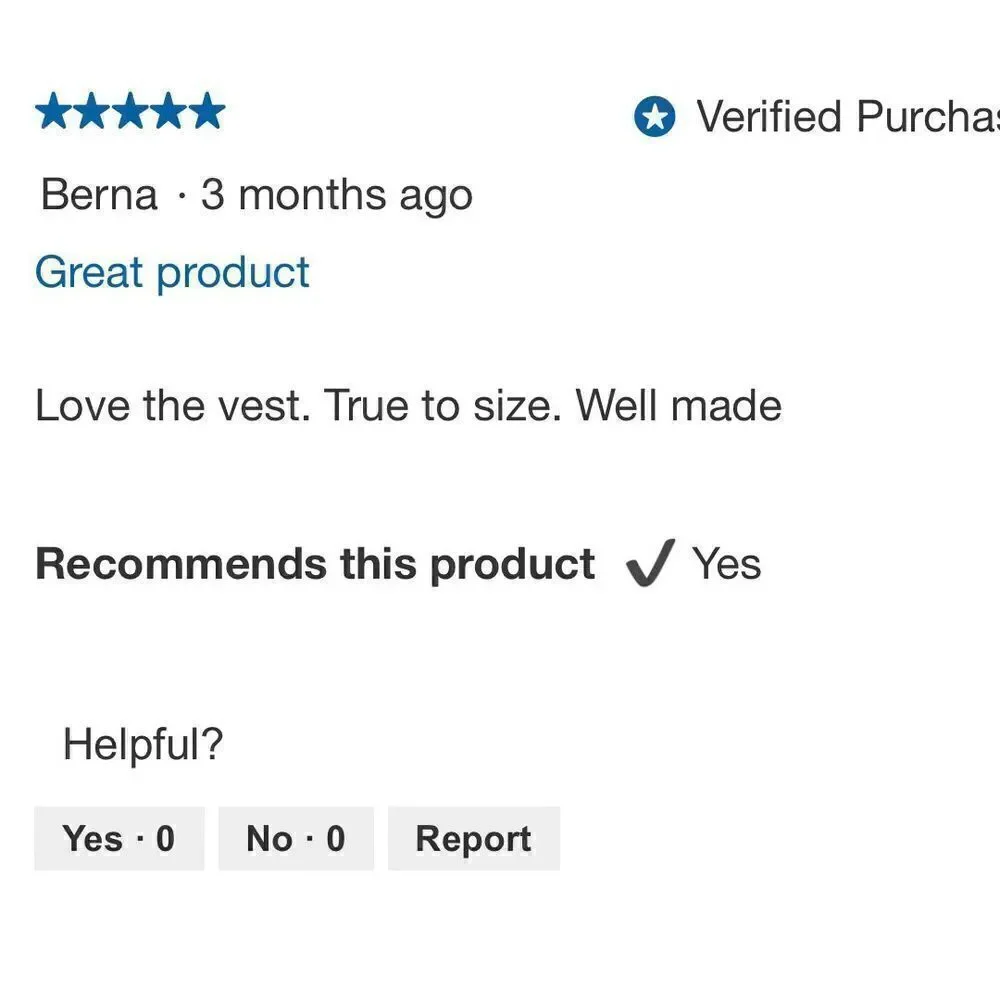Report this review
The height and width of the screenshot is (1000, 1000).
pos(474,838)
